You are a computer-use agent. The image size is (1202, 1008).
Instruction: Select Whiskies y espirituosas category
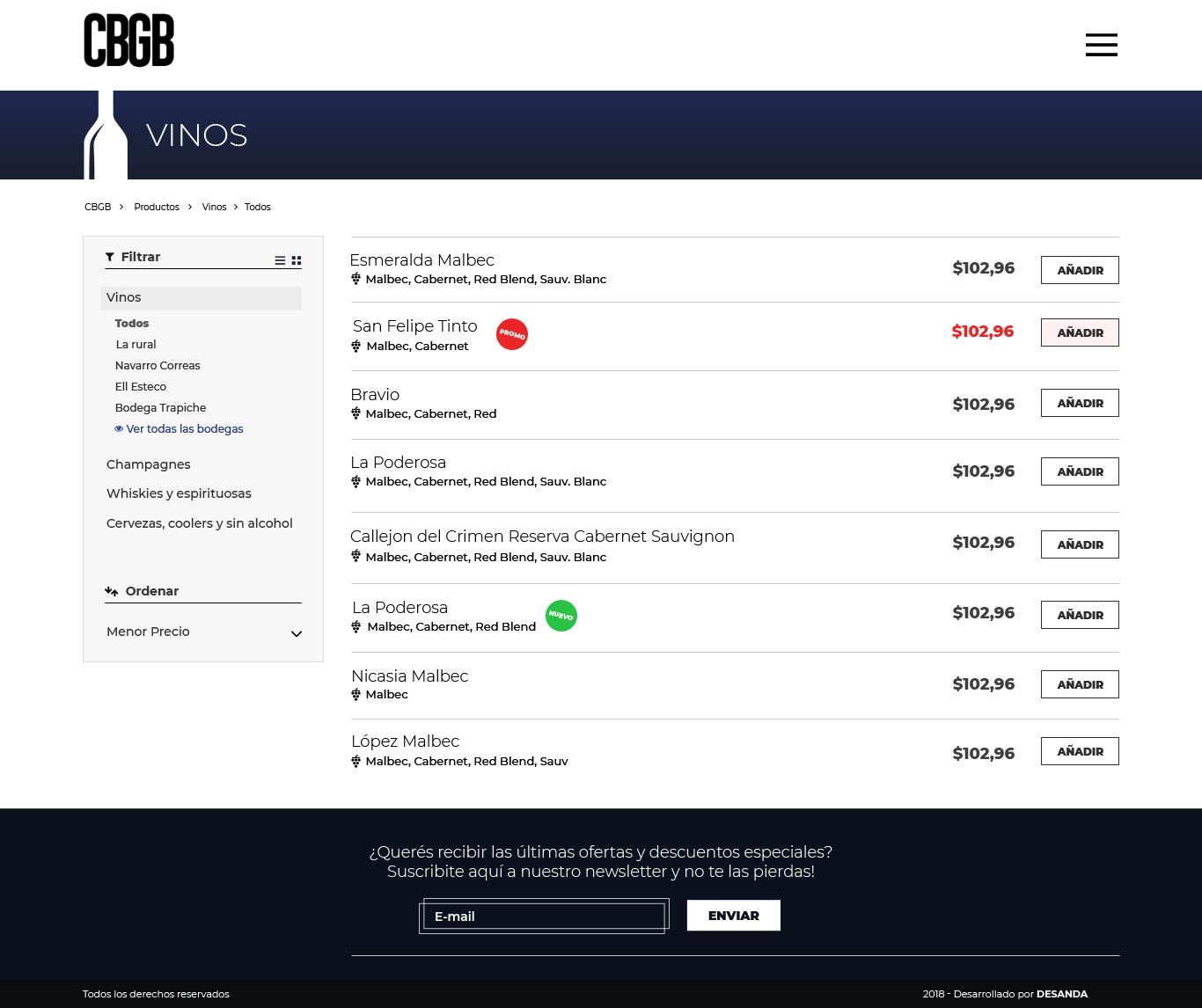[179, 493]
